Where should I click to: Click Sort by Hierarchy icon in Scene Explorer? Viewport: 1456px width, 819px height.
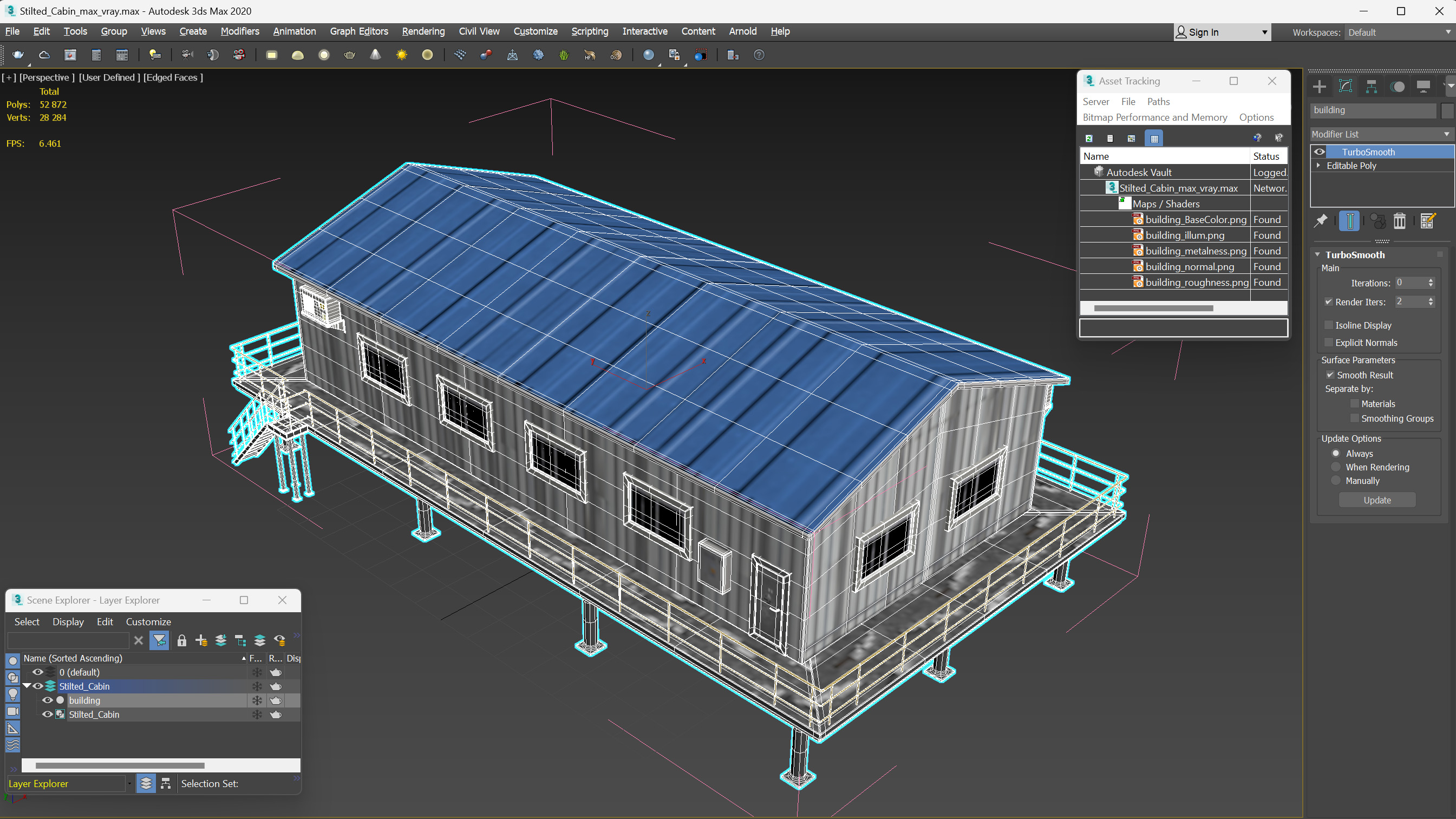point(166,783)
